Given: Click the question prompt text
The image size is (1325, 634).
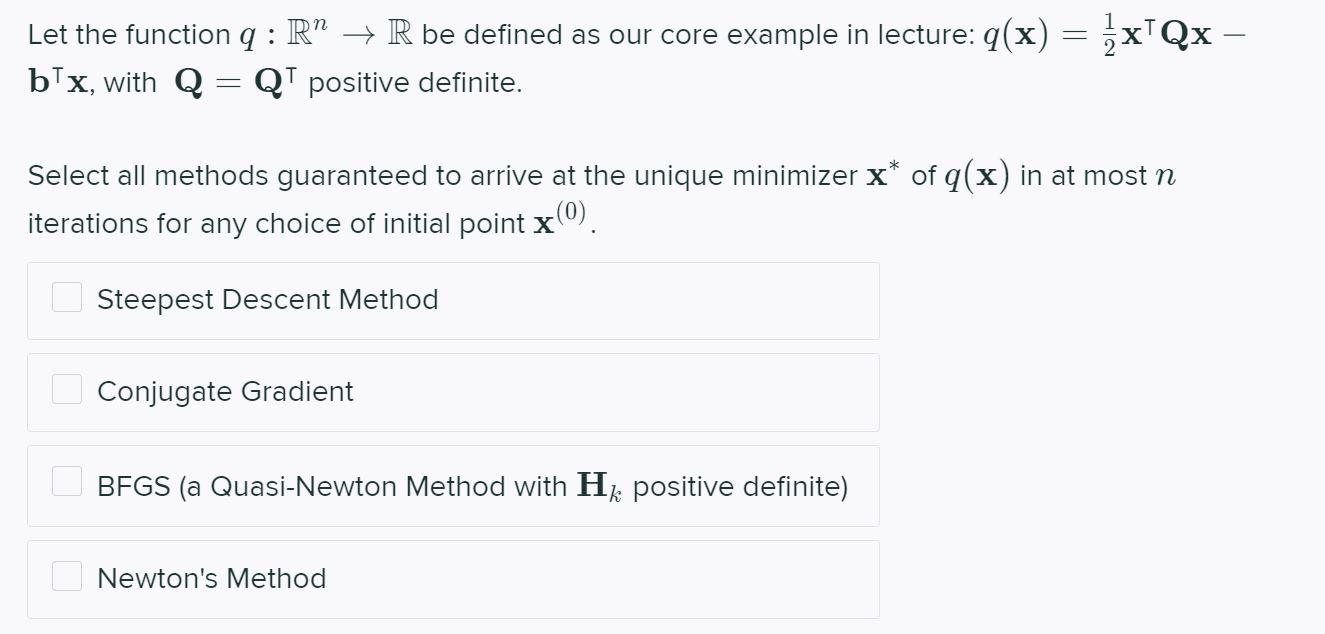Looking at the screenshot, I should 598,198.
